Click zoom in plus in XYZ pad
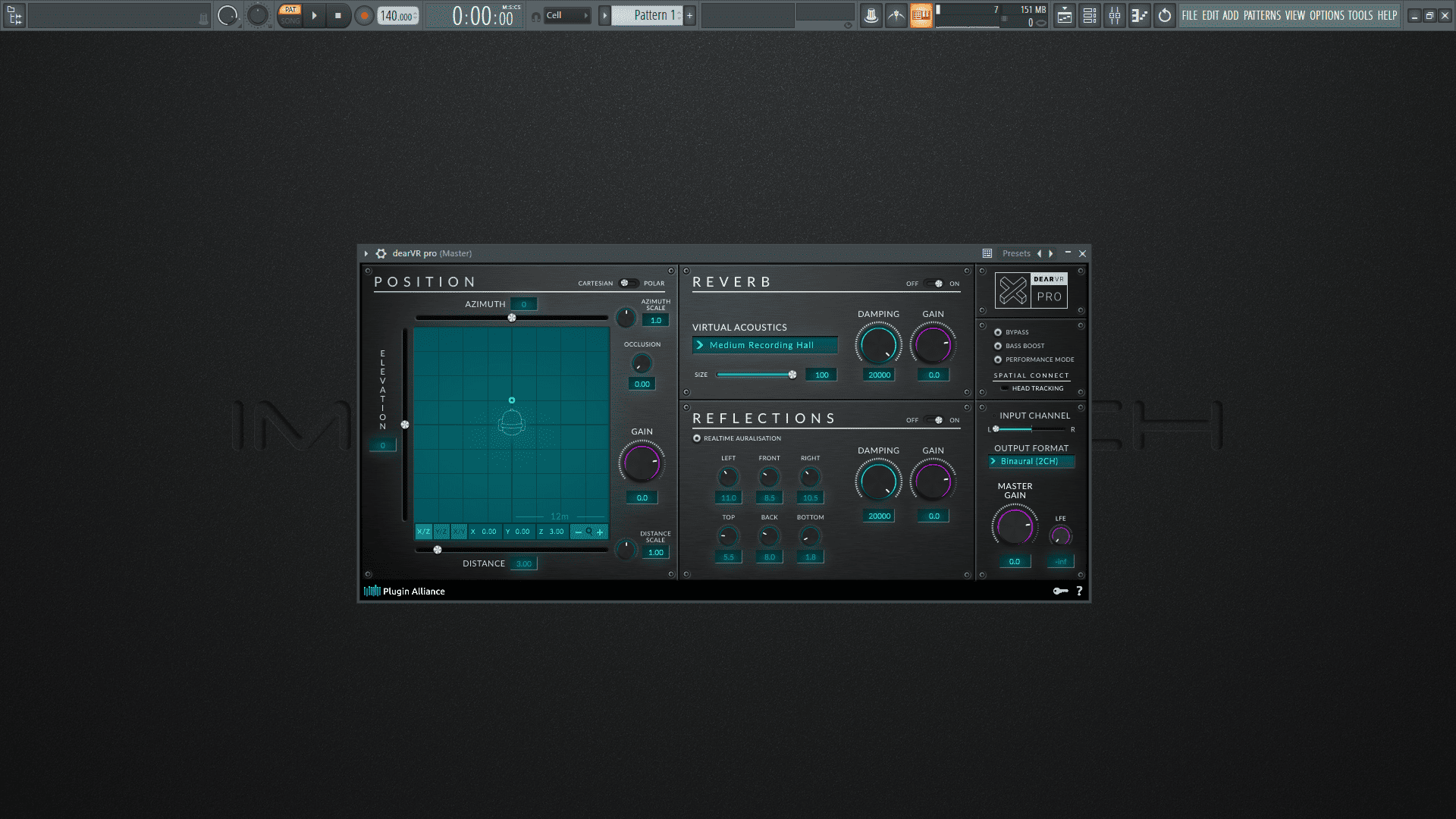Image resolution: width=1456 pixels, height=819 pixels. pos(600,532)
